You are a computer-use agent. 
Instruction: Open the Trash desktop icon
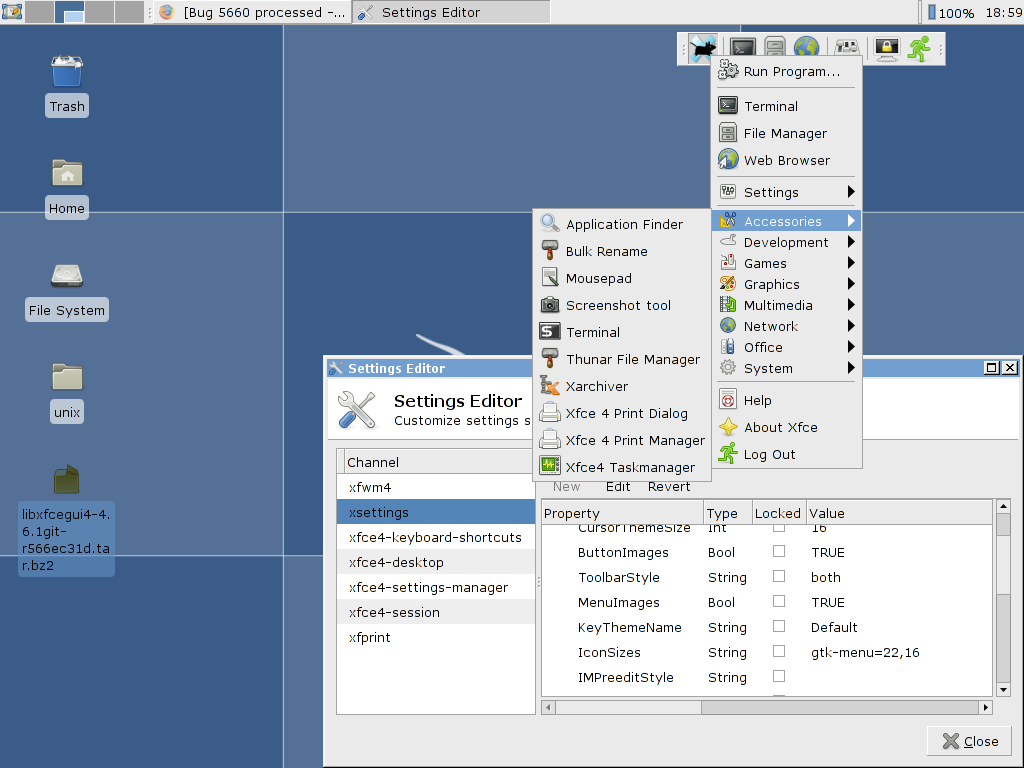[67, 84]
